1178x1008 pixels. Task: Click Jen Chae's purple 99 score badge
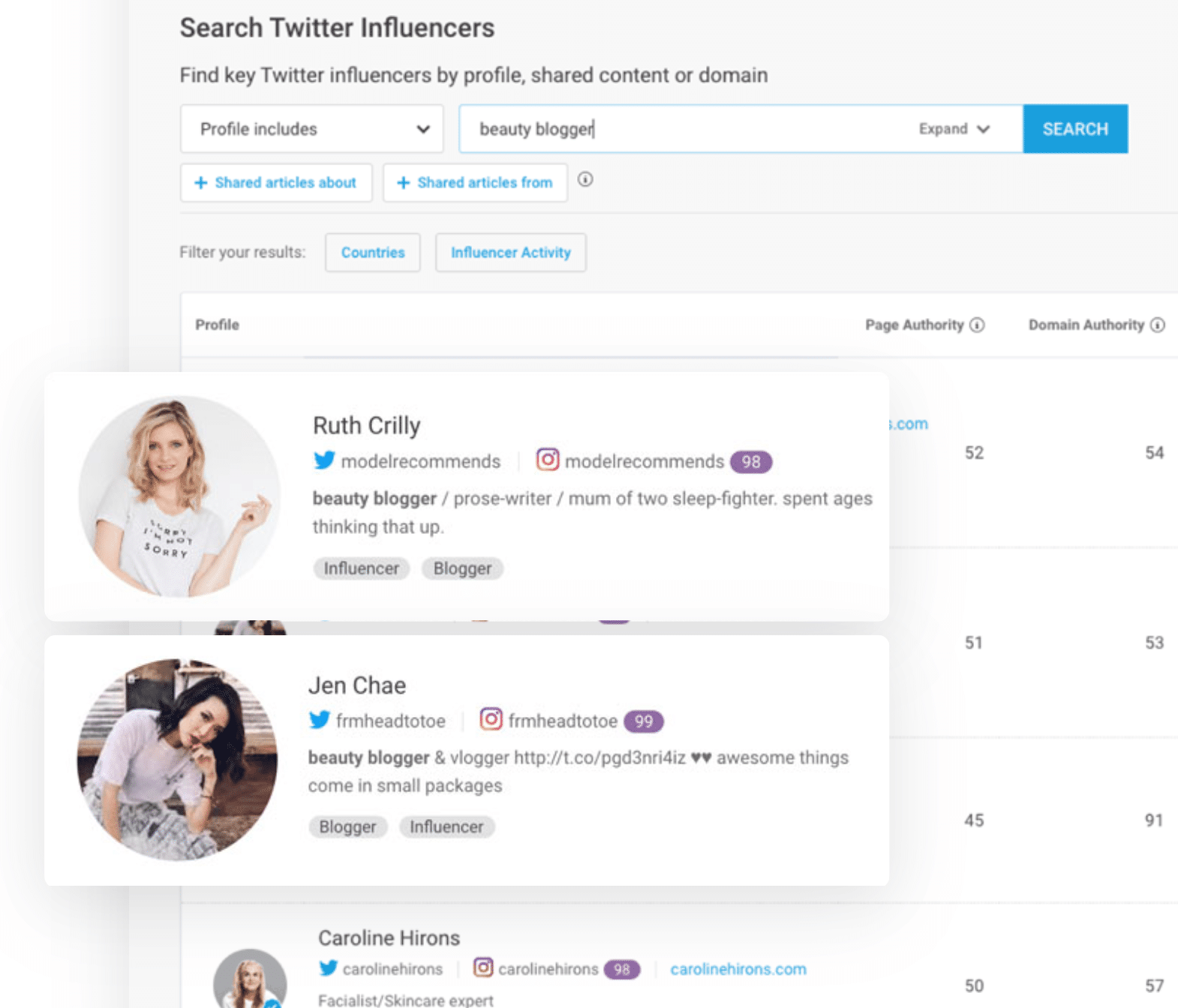click(x=643, y=721)
